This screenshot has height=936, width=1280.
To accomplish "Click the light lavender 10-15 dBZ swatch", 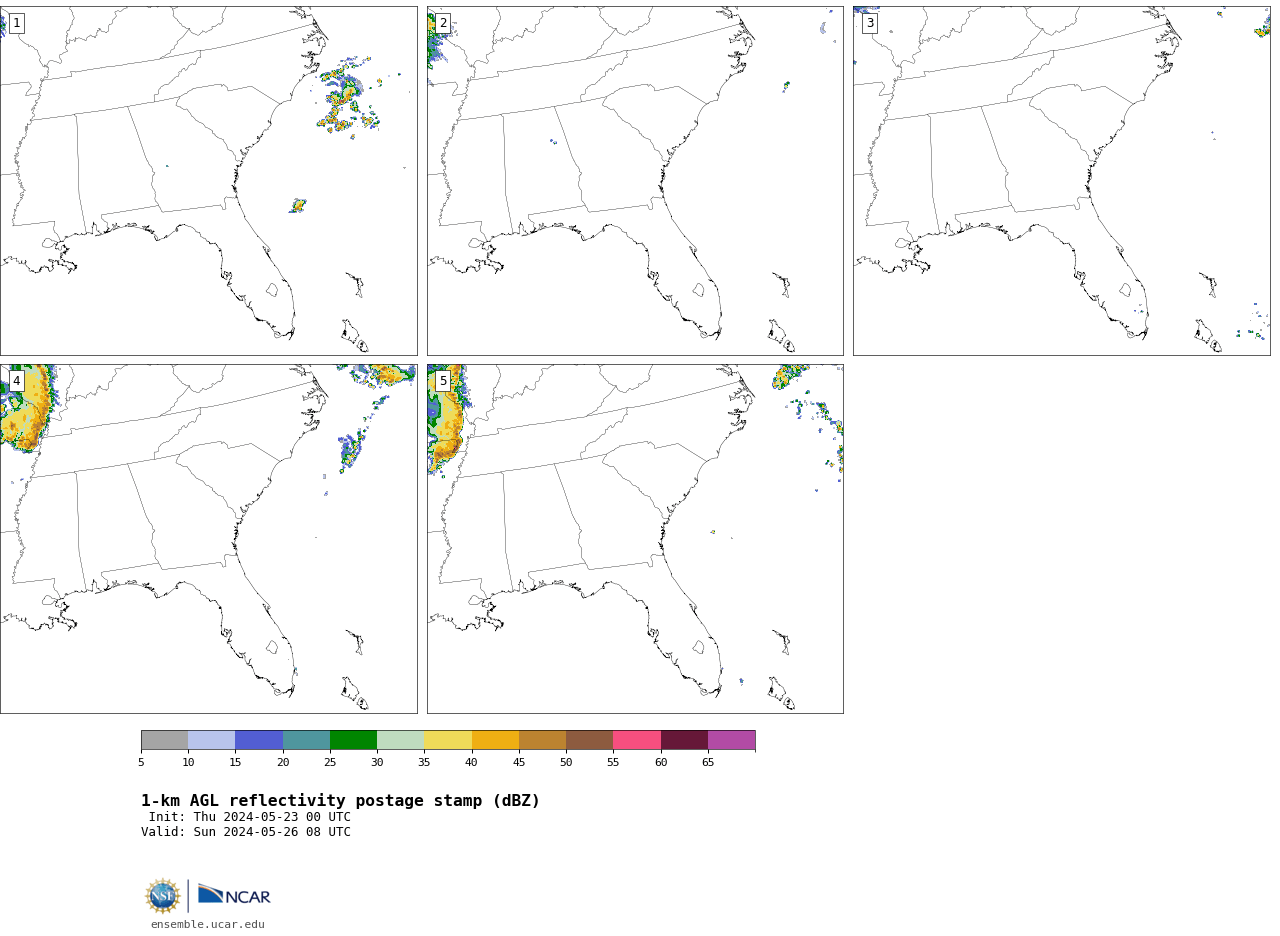I will pyautogui.click(x=211, y=740).
